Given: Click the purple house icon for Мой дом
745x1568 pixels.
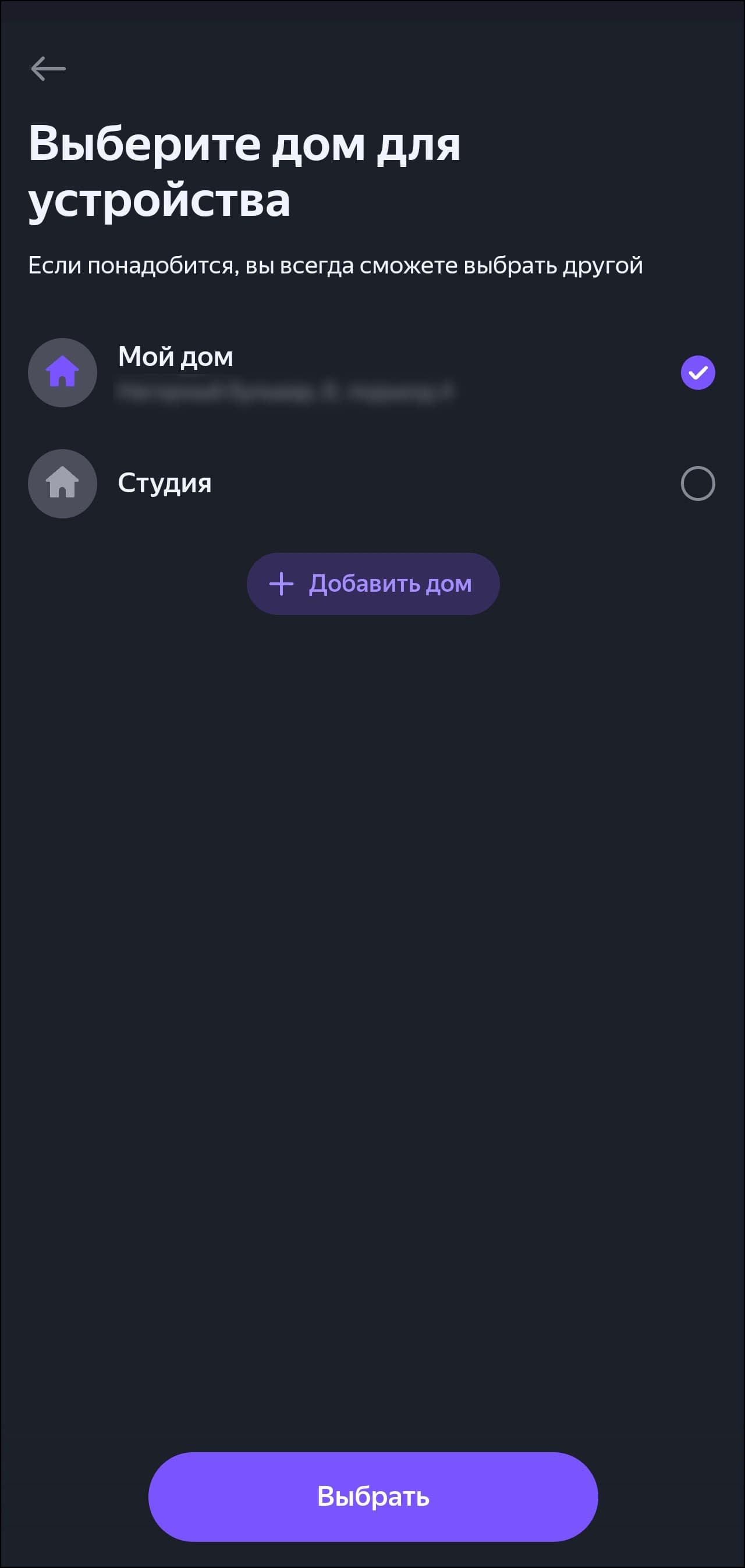Looking at the screenshot, I should [x=63, y=371].
